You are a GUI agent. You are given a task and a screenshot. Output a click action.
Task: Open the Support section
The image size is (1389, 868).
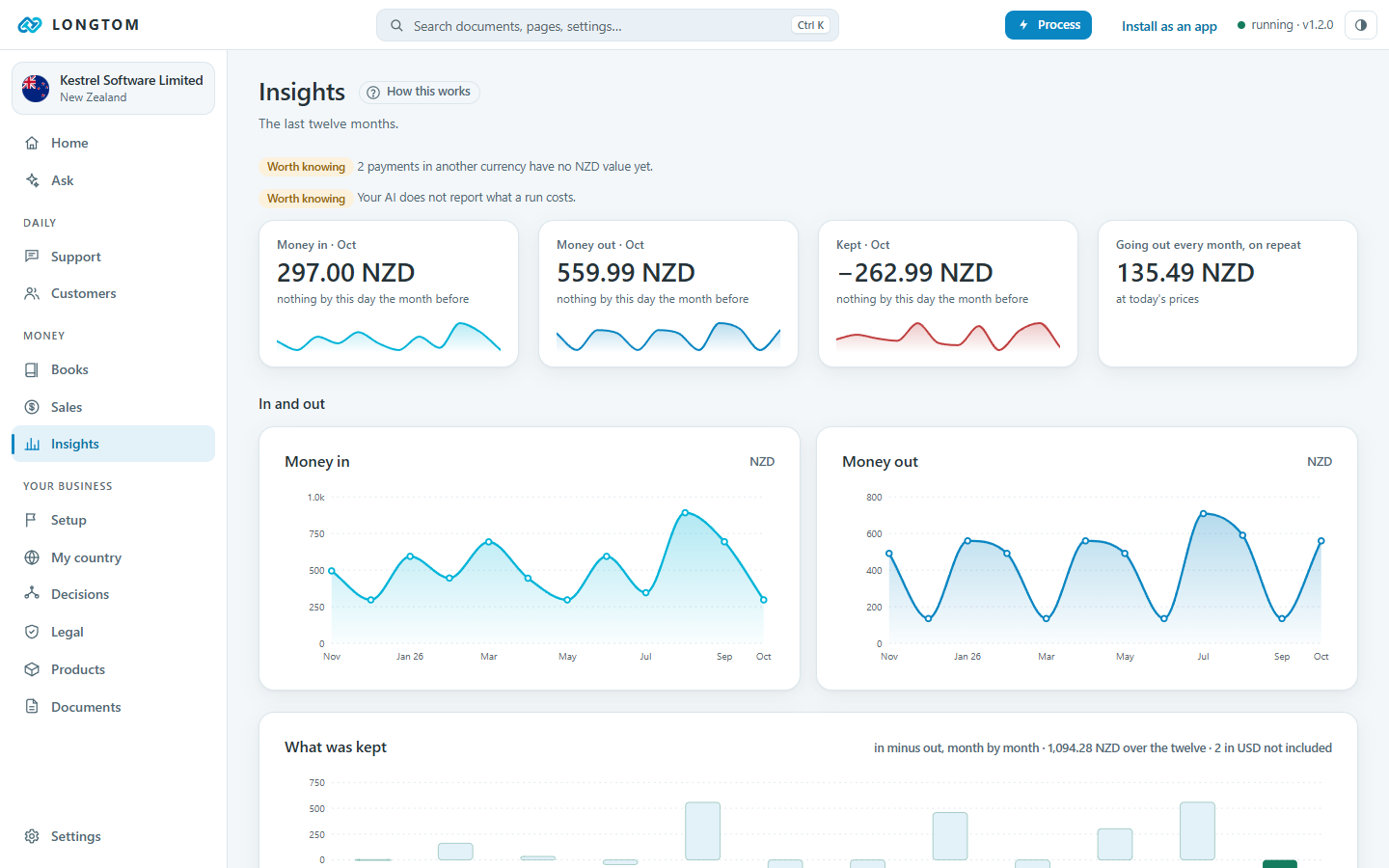click(x=113, y=257)
